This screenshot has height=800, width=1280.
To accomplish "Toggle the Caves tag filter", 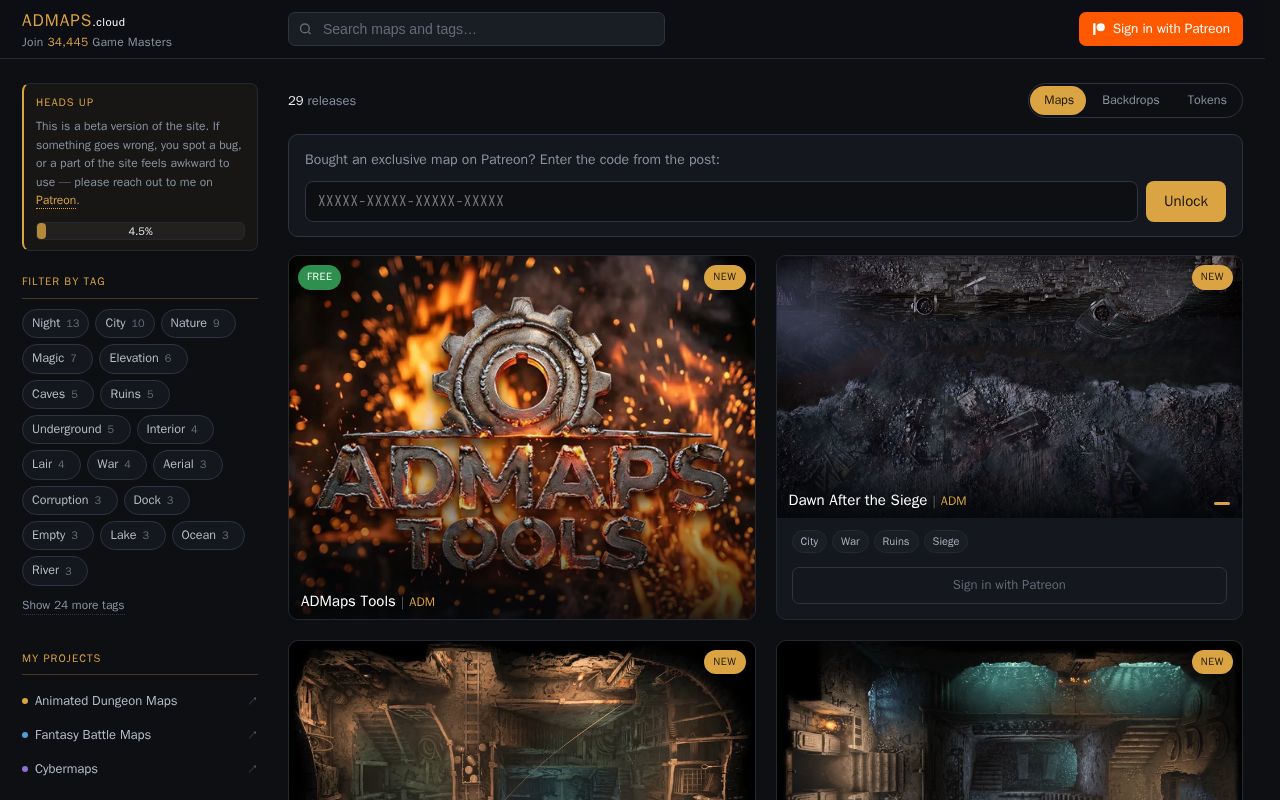I will coord(58,394).
